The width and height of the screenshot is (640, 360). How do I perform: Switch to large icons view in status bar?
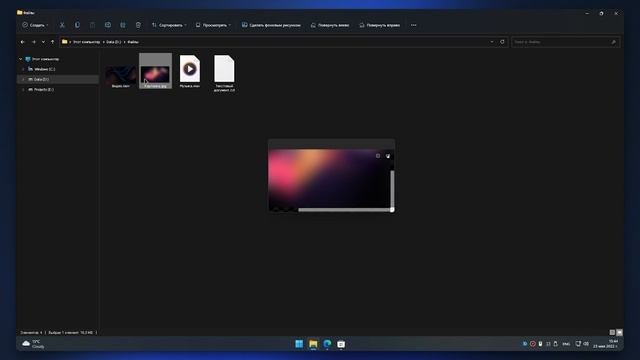point(619,333)
